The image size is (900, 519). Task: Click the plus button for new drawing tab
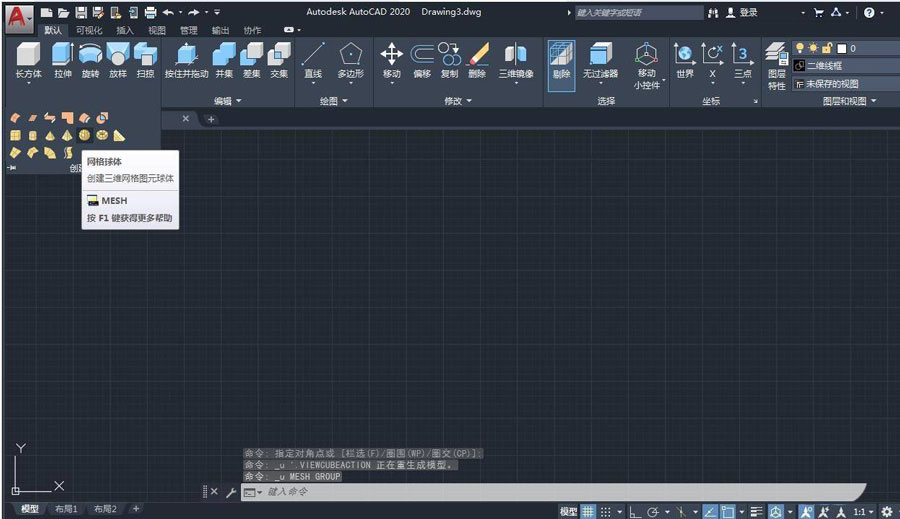click(x=211, y=119)
